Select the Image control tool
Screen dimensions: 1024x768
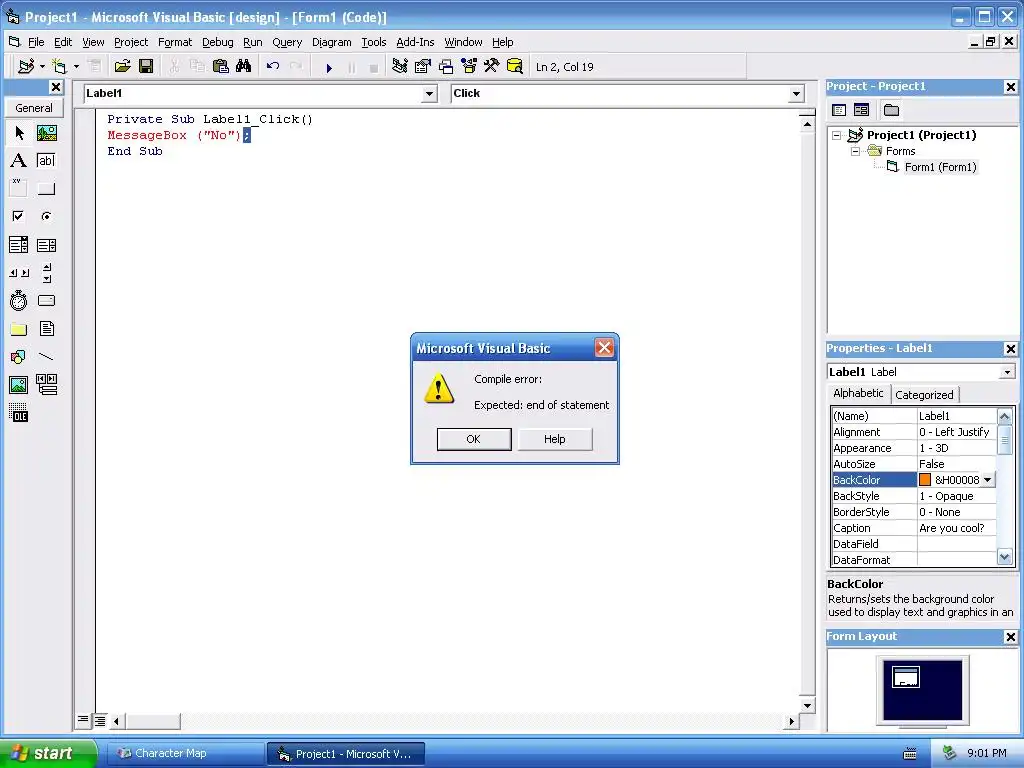click(x=19, y=385)
